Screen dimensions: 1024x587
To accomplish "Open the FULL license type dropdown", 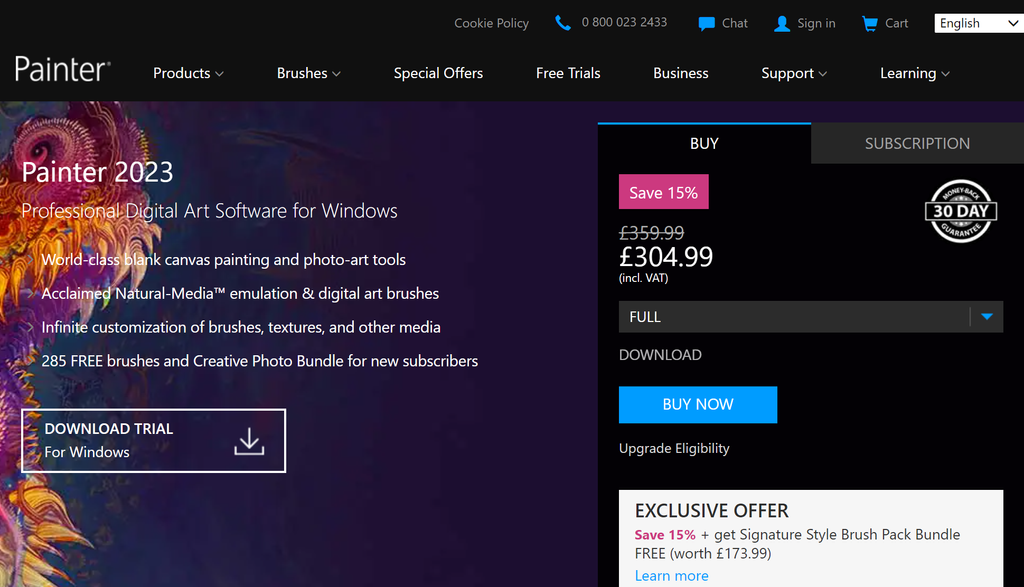I will 811,316.
